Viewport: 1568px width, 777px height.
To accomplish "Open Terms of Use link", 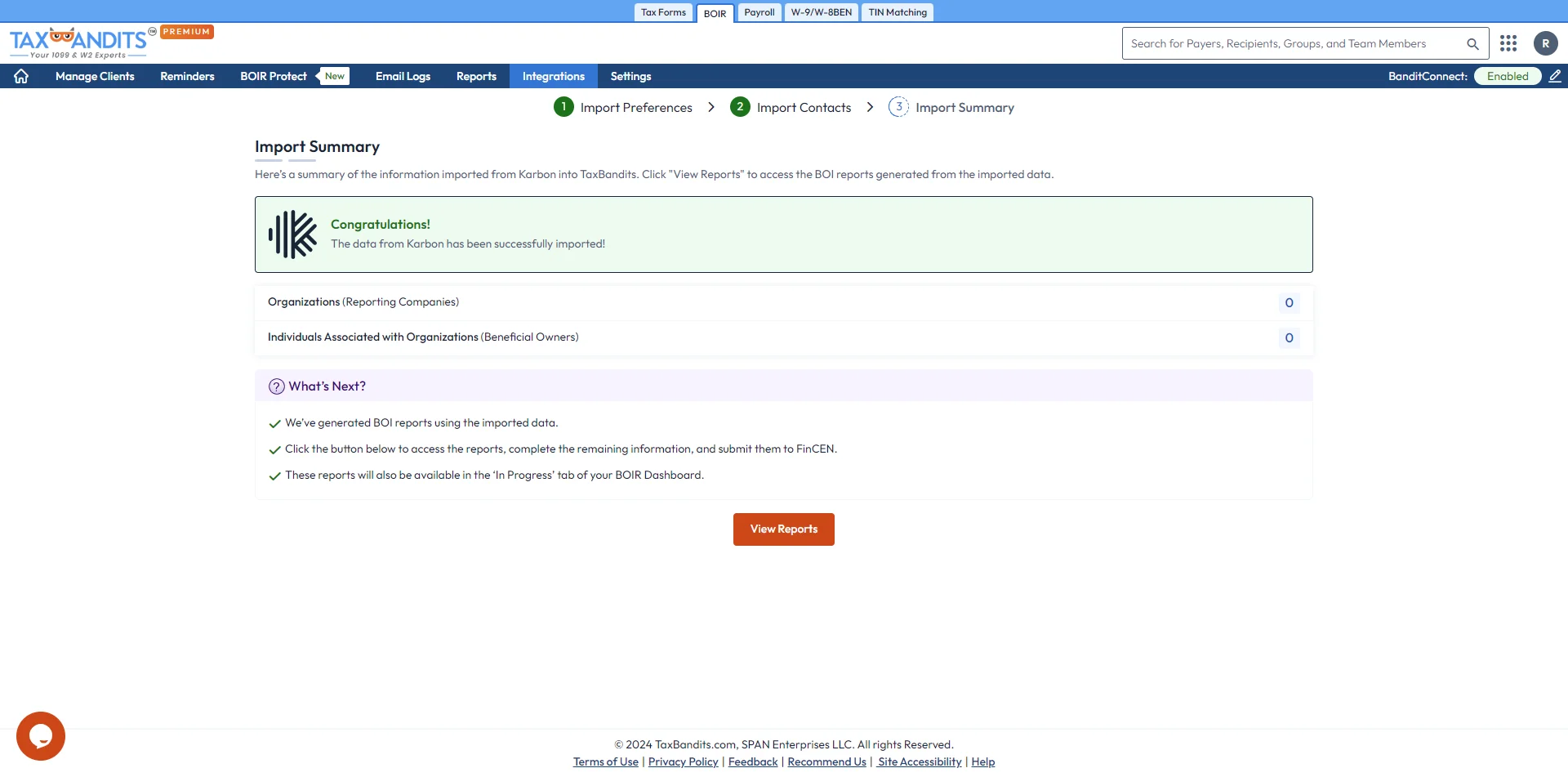I will 606,761.
